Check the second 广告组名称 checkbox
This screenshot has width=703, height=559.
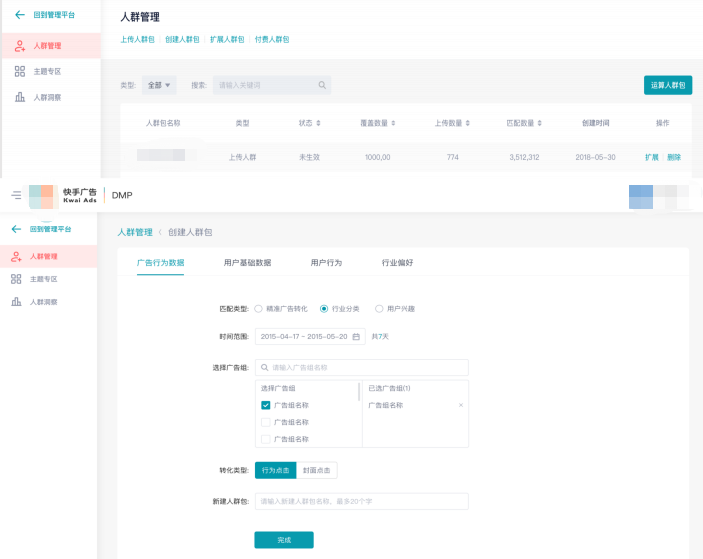tap(265, 422)
